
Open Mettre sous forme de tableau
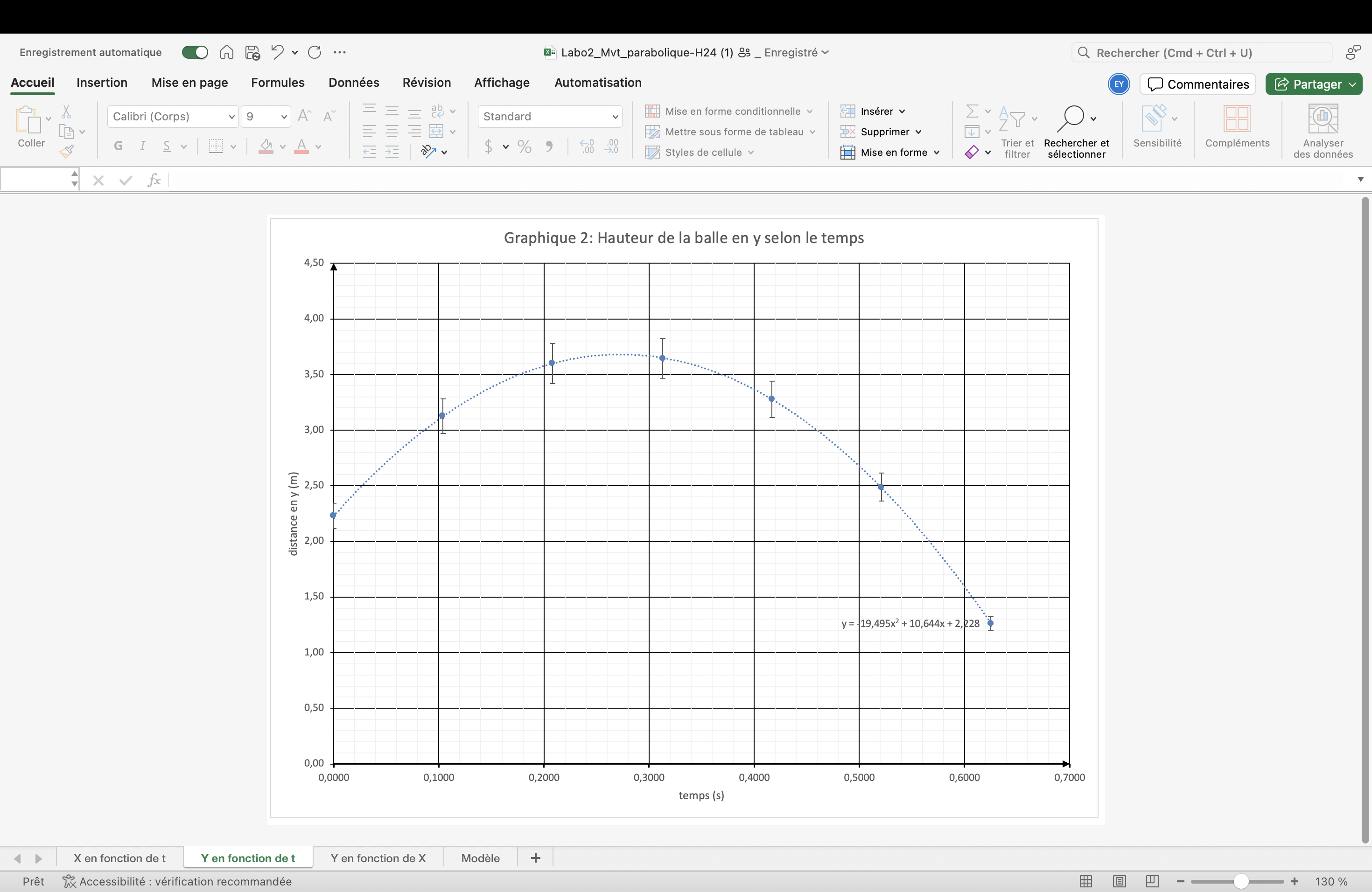(x=730, y=132)
